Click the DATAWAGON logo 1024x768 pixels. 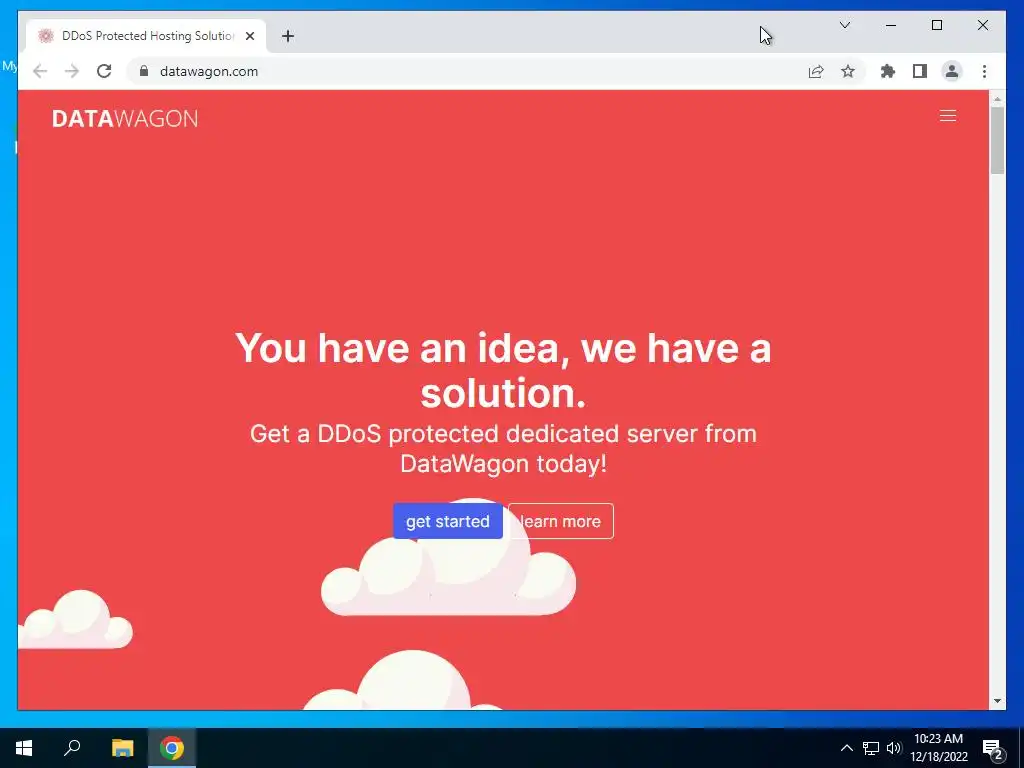125,118
